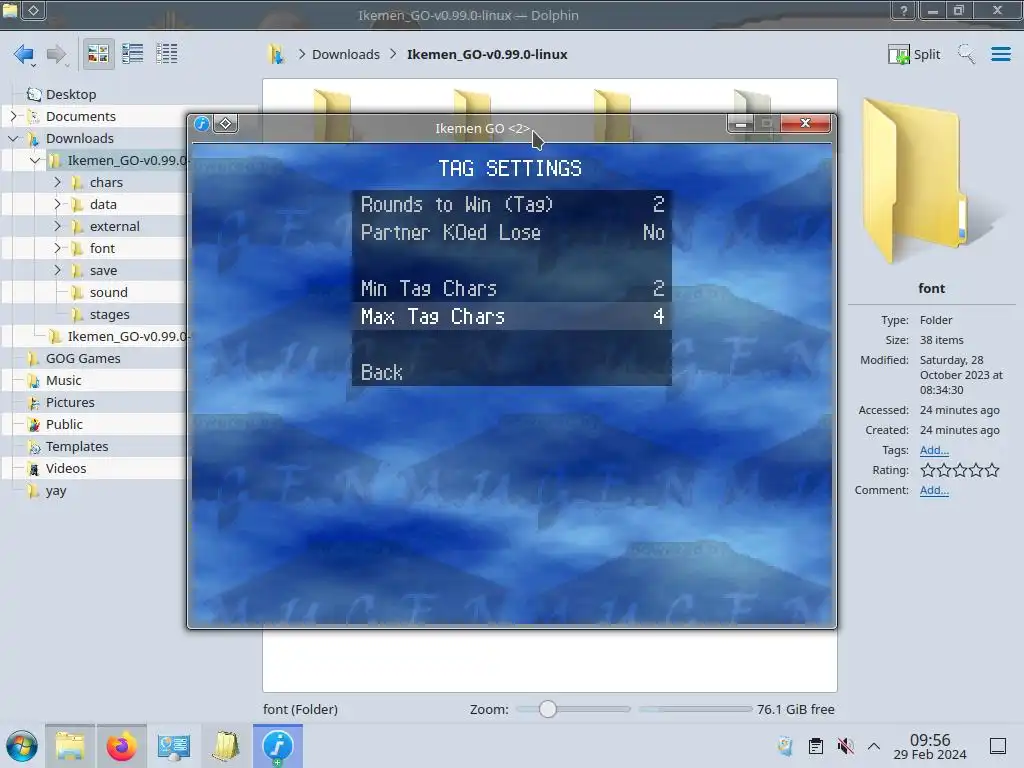Adjust the Dolphin zoom slider handle
This screenshot has width=1024, height=768.
coord(548,709)
